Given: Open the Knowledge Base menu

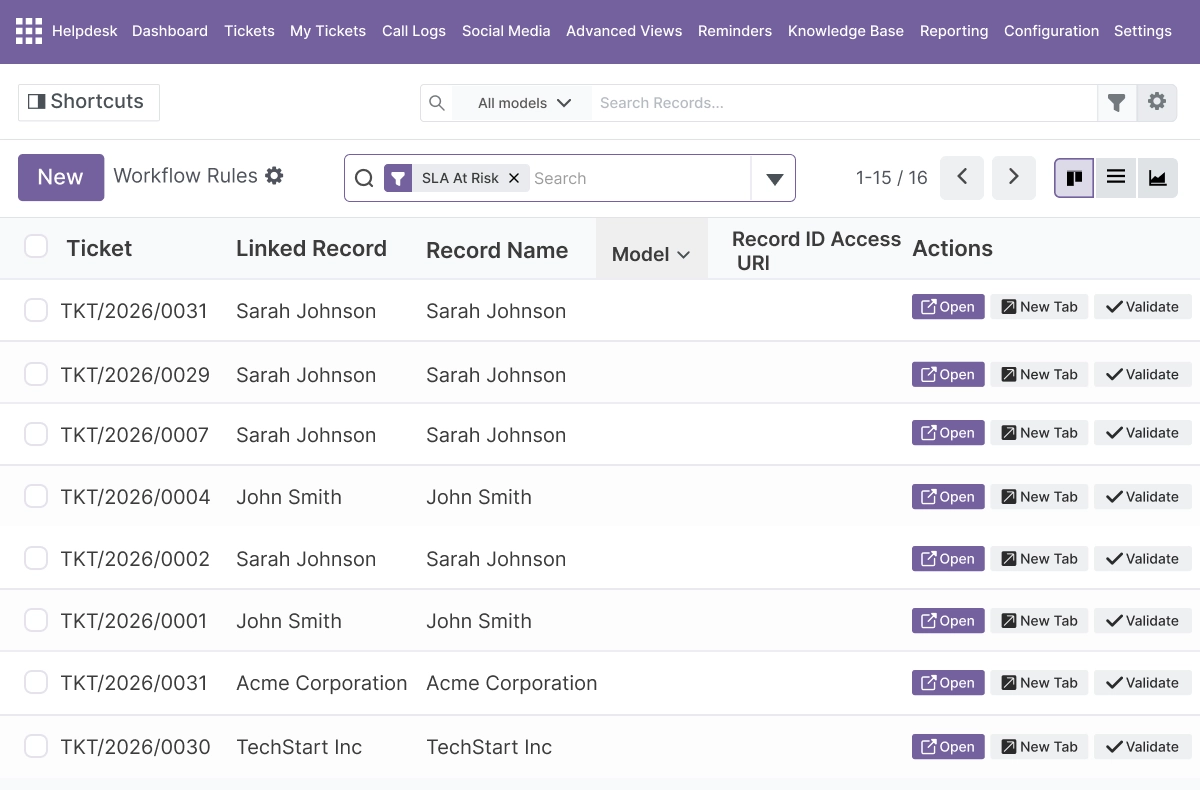Looking at the screenshot, I should coord(846,31).
